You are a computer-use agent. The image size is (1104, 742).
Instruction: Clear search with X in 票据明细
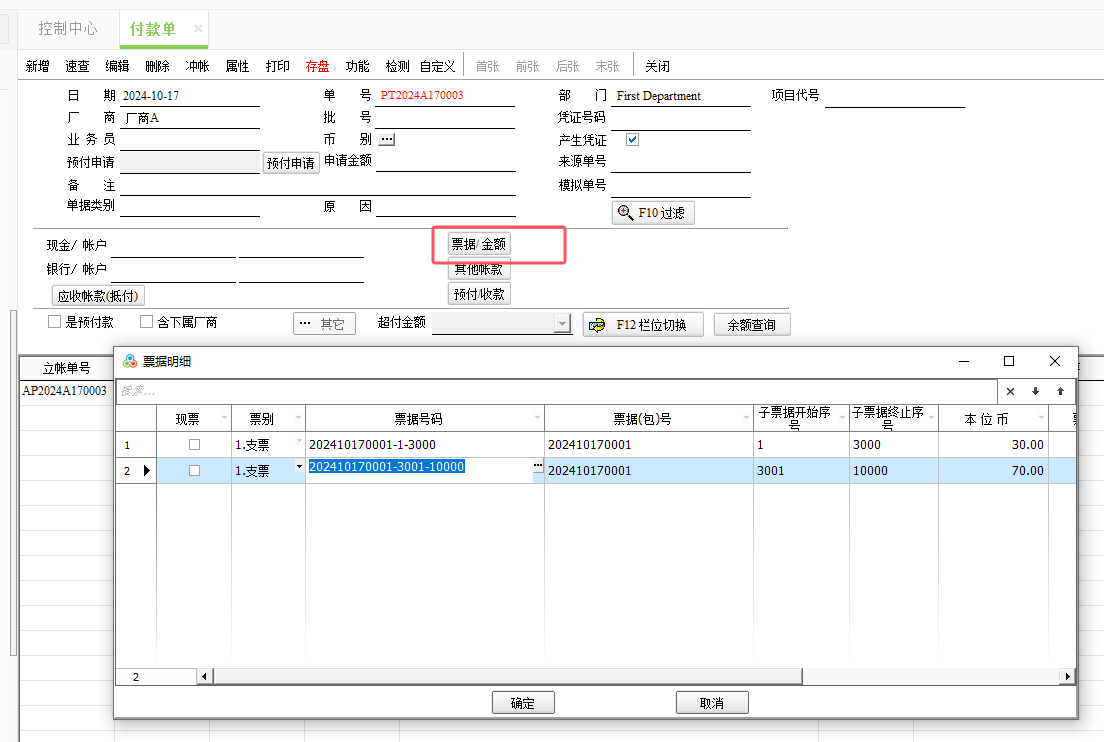click(x=1010, y=391)
